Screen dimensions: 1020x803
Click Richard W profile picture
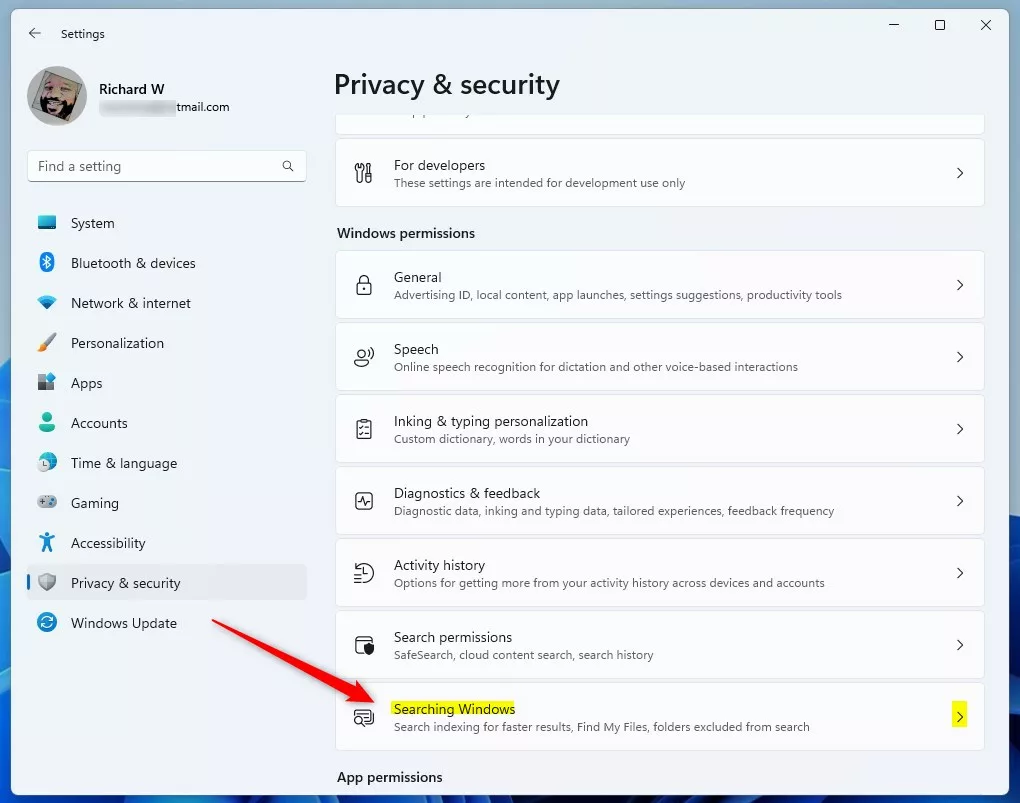point(57,96)
